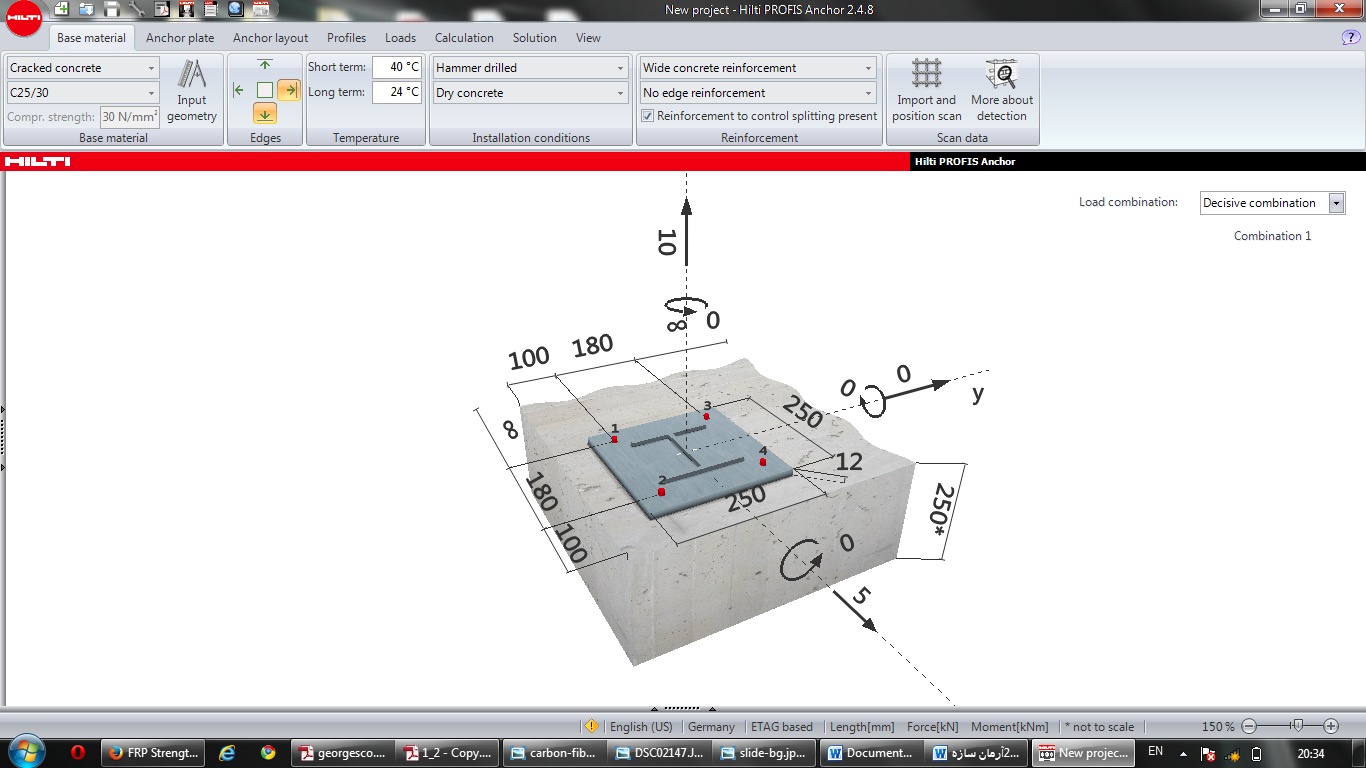
Task: Open the Decisive combination dropdown
Action: (1336, 203)
